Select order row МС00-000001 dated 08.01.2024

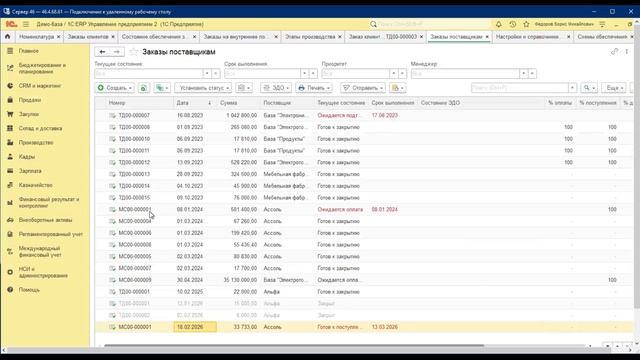[x=363, y=209]
